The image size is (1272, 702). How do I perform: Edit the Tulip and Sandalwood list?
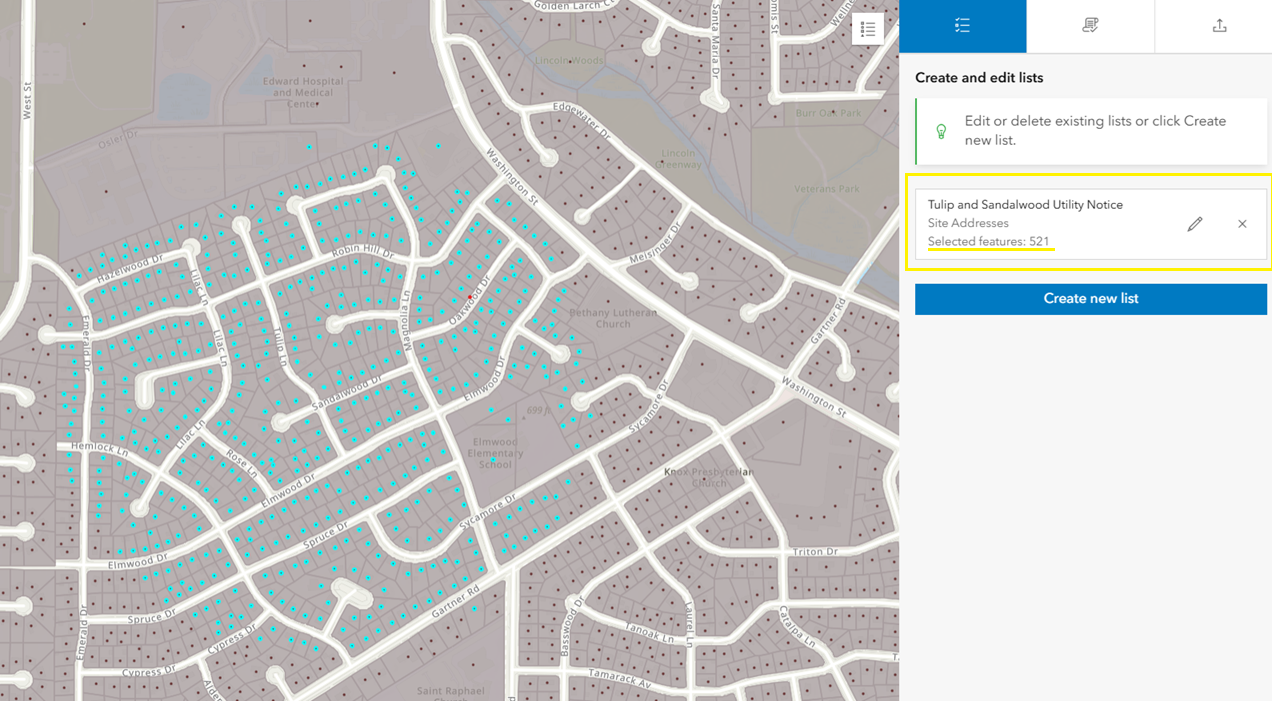point(1194,224)
